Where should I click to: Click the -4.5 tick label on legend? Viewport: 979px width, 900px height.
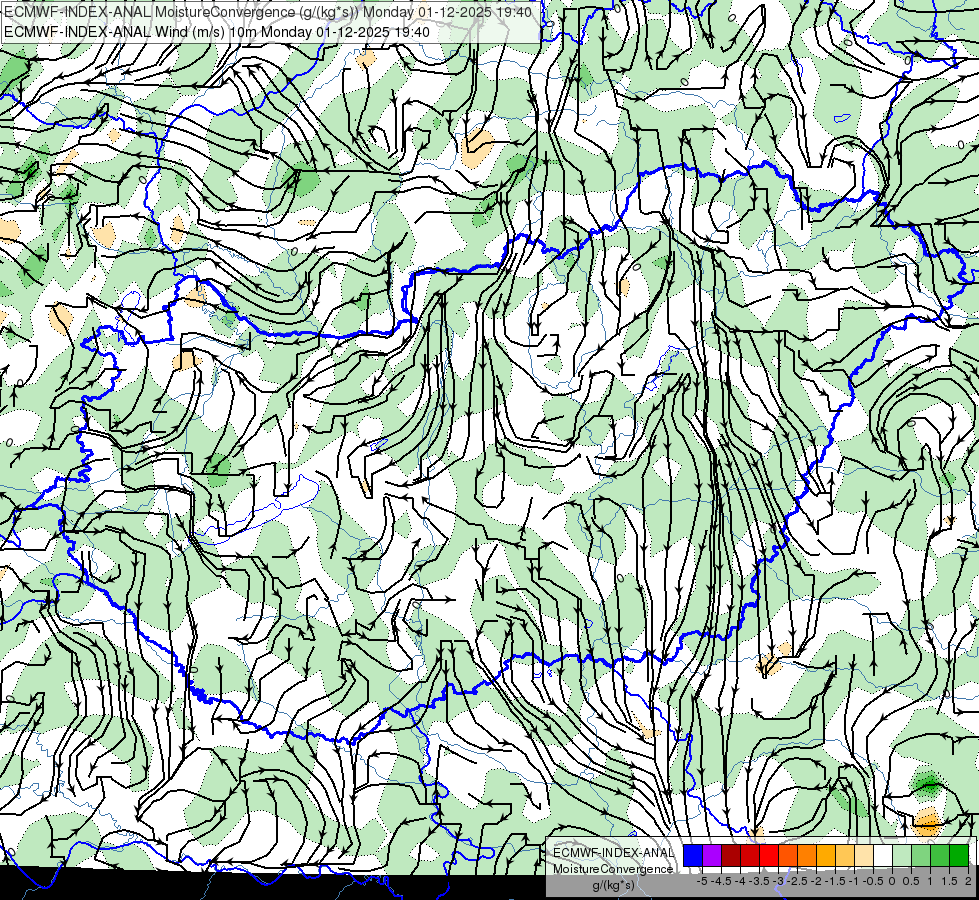(x=721, y=881)
